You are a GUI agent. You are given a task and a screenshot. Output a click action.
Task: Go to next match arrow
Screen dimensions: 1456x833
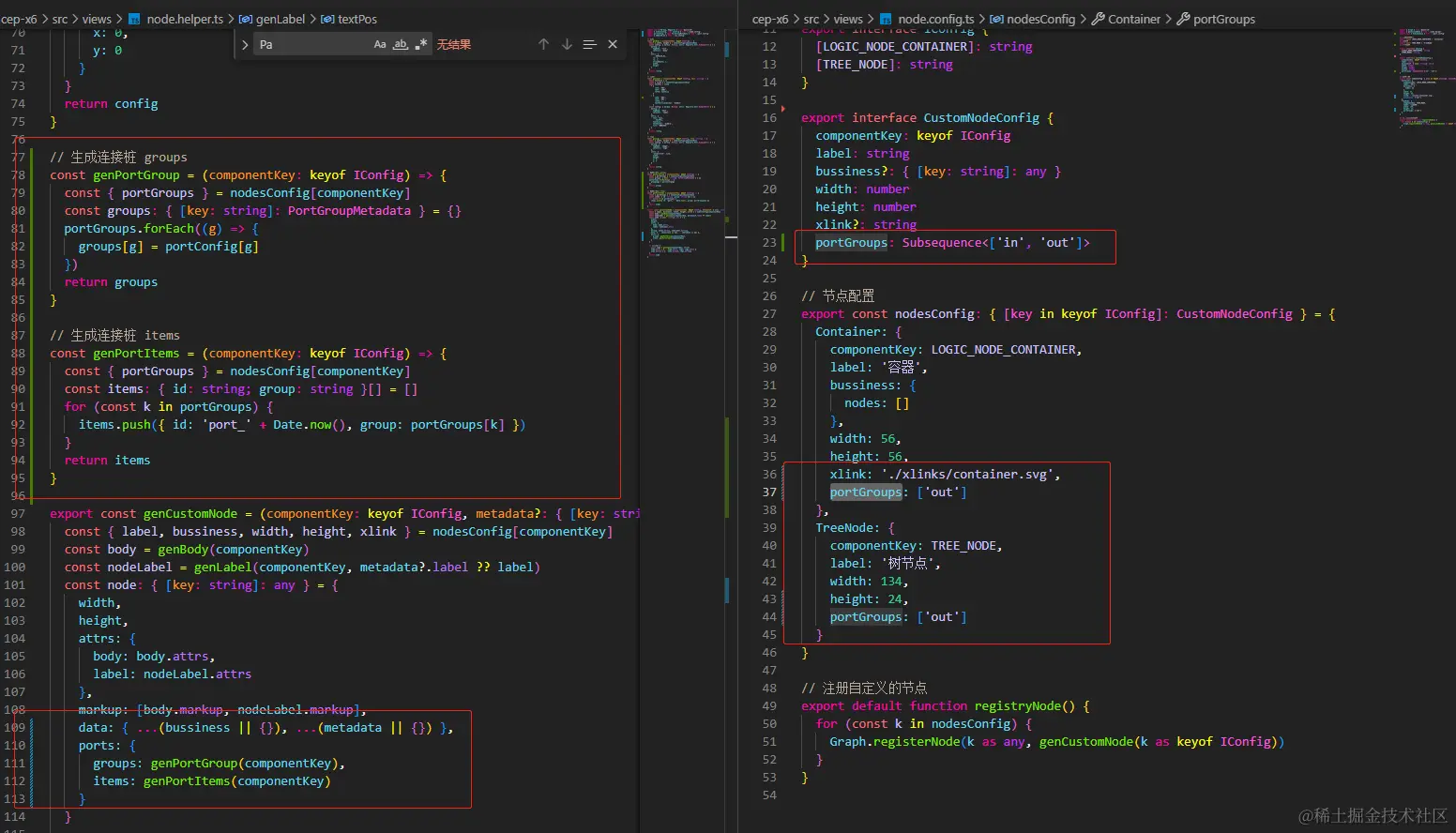[x=567, y=44]
